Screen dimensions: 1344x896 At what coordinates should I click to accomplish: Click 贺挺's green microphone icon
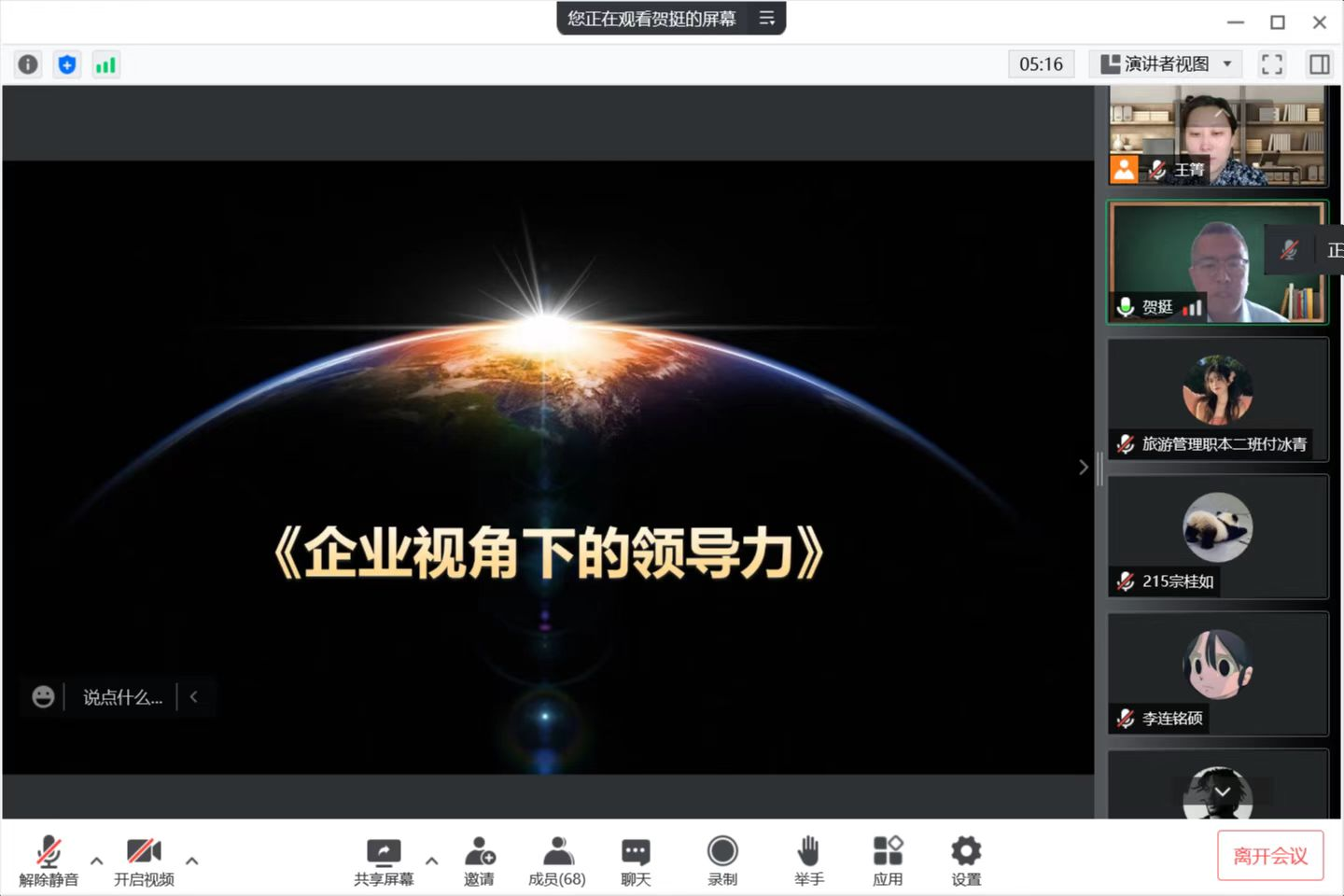pyautogui.click(x=1126, y=307)
